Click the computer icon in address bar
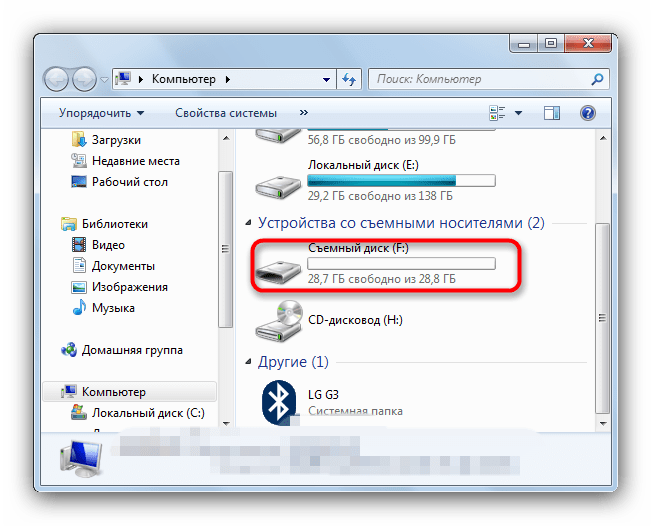 click(123, 79)
